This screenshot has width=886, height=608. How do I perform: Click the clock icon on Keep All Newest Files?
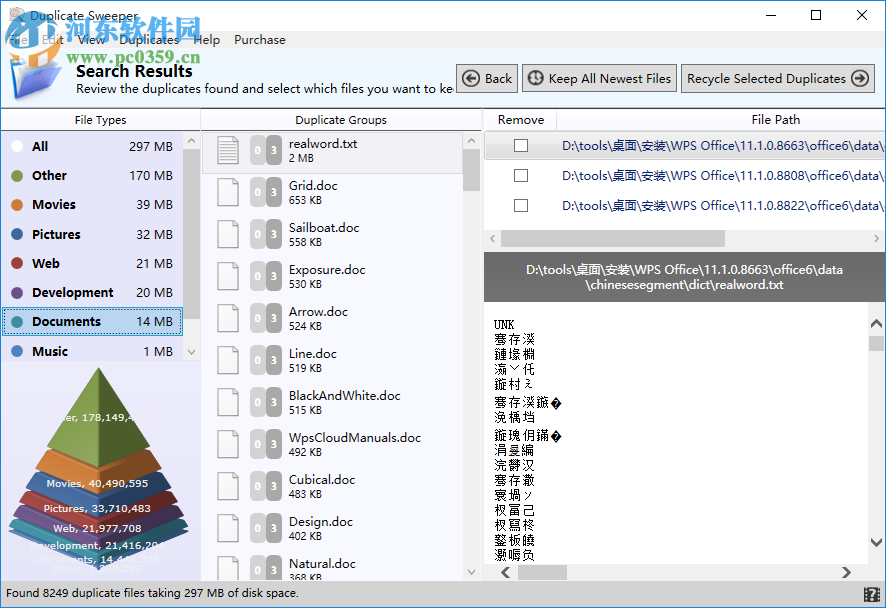click(535, 78)
